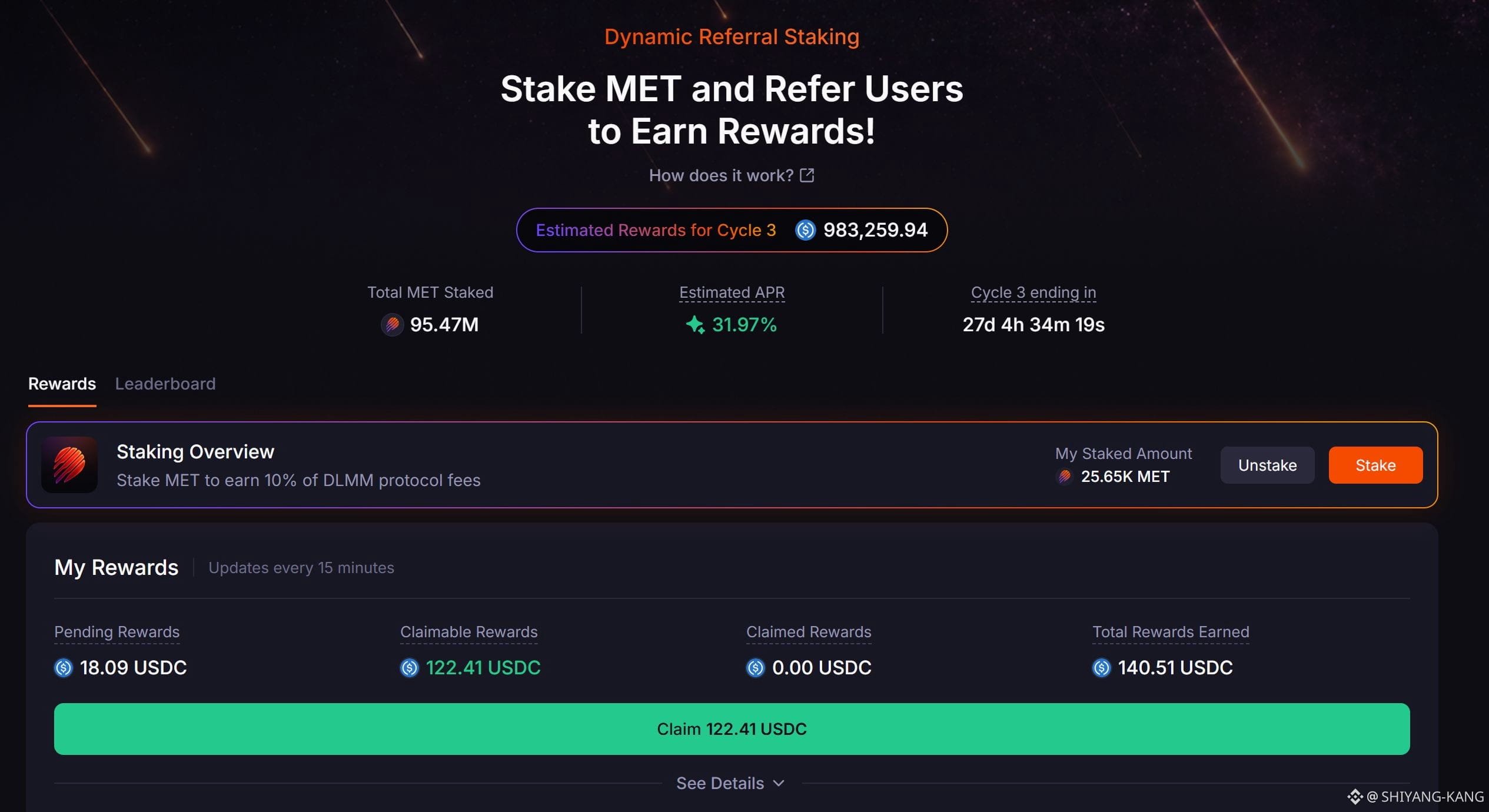
Task: Click the large MET logo in Staking Overview
Action: point(69,465)
